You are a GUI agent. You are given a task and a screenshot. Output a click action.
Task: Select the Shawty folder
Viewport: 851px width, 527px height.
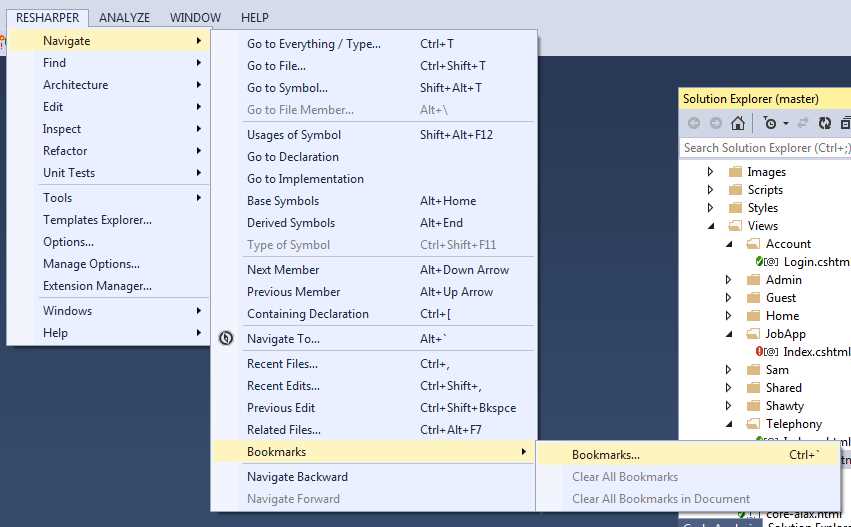coord(784,406)
